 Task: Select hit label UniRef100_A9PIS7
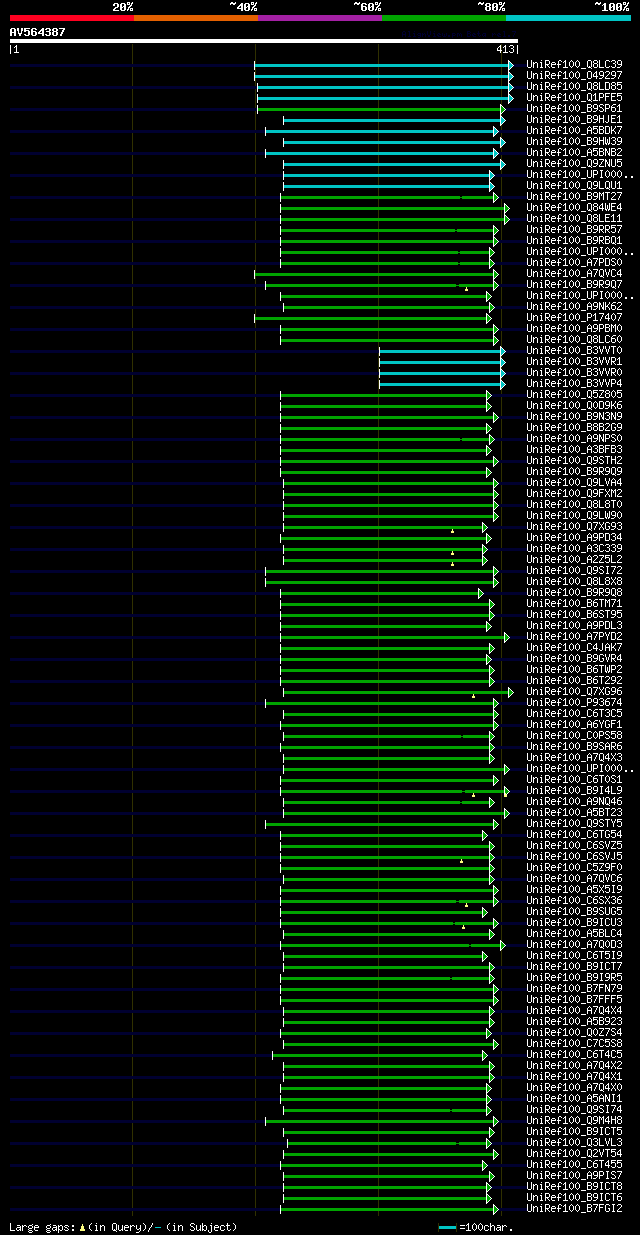(575, 1175)
